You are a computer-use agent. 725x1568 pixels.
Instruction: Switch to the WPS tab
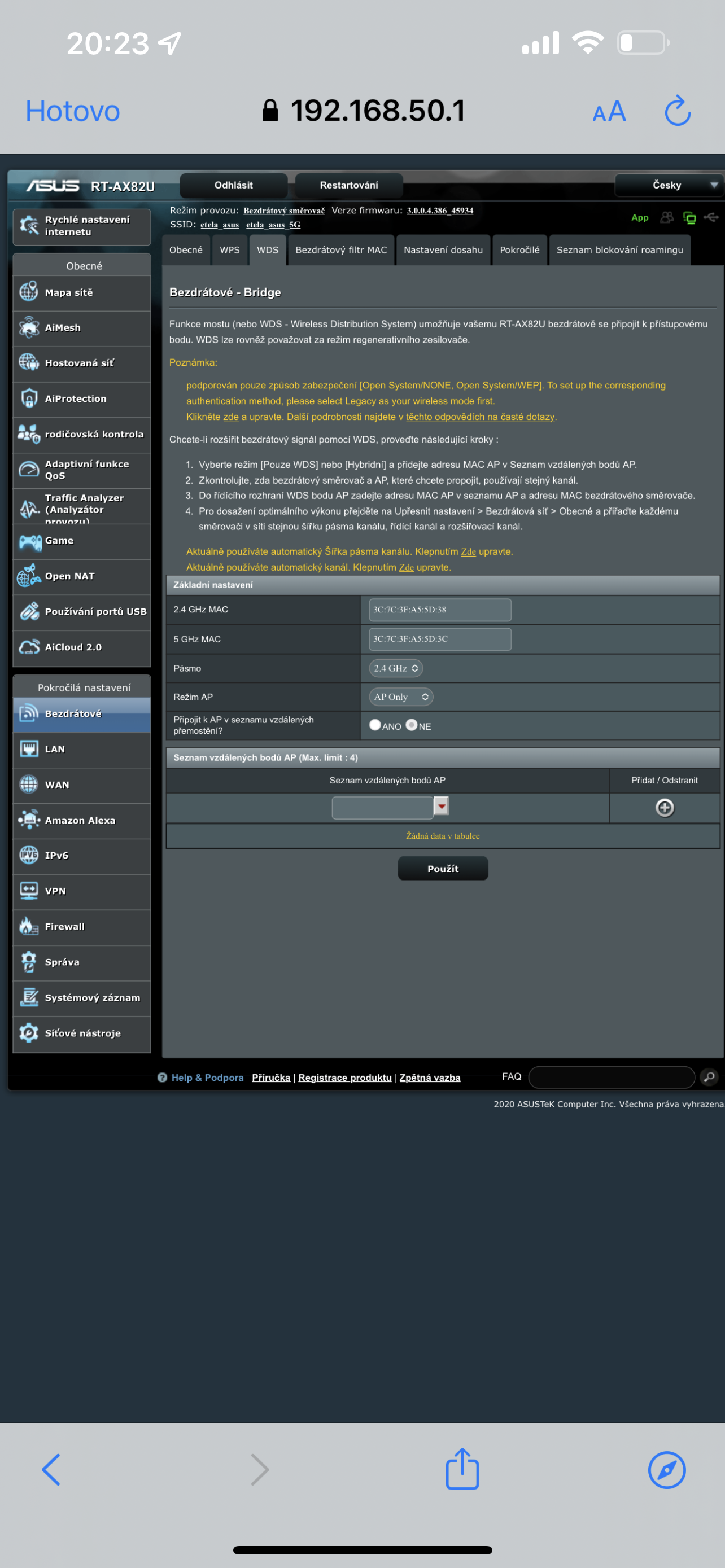pyautogui.click(x=229, y=250)
